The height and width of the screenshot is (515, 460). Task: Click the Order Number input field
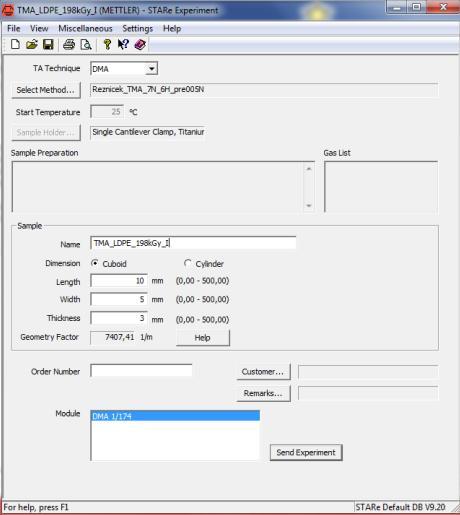141,371
